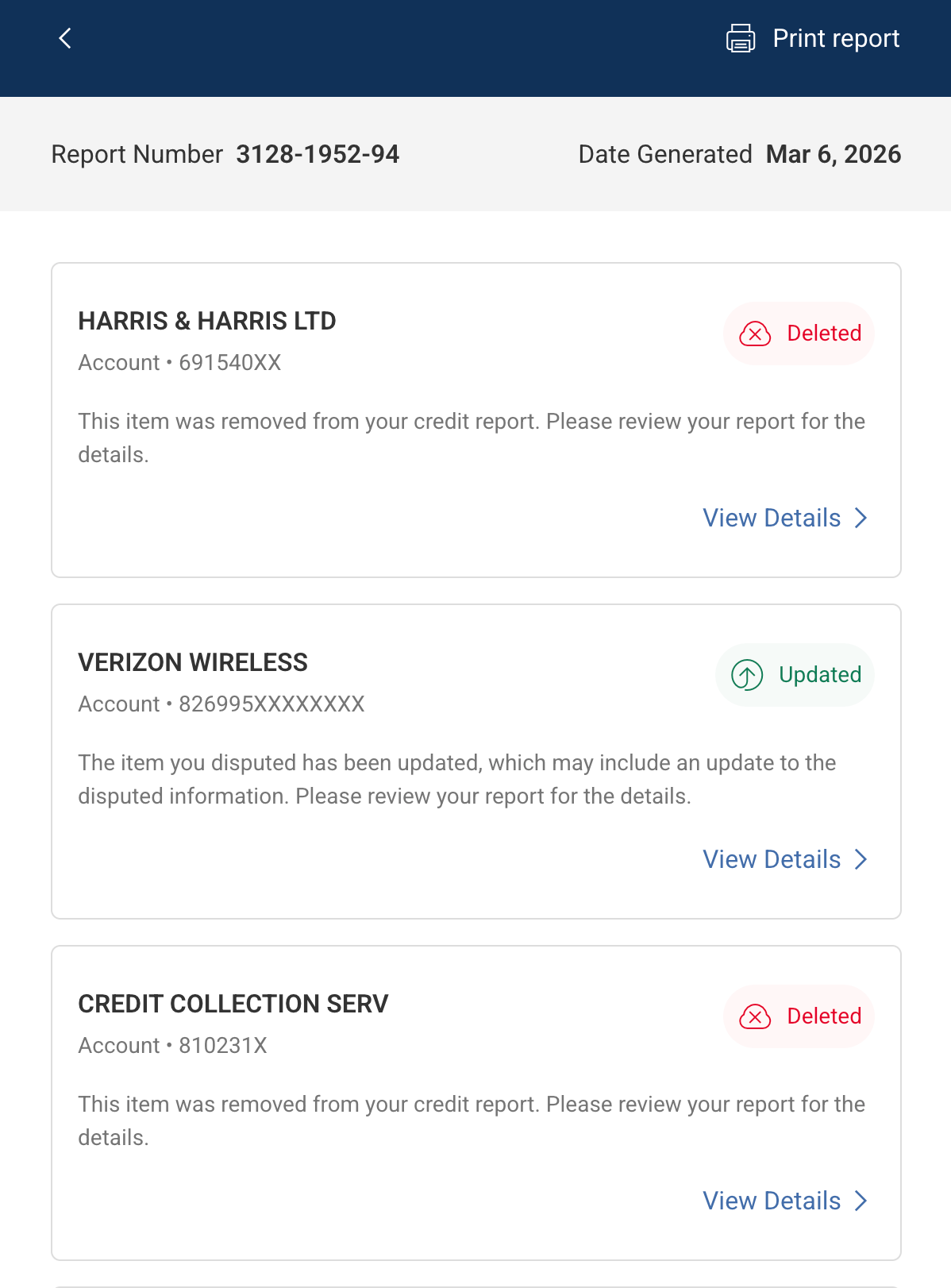This screenshot has height=1288, width=951.
Task: Toggle the Deleted badge on Harris & Harris
Action: 799,334
